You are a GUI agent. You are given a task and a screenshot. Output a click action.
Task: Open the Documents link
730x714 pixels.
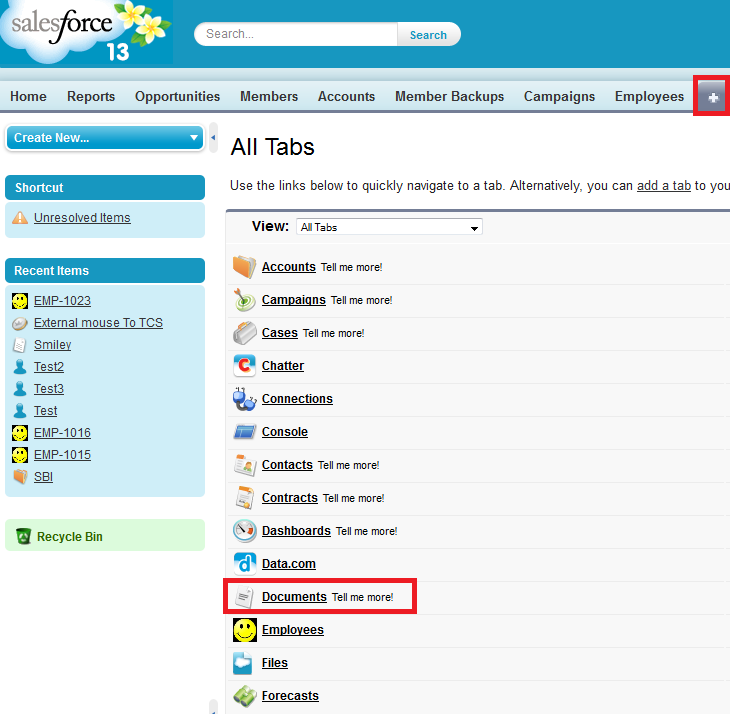point(294,597)
